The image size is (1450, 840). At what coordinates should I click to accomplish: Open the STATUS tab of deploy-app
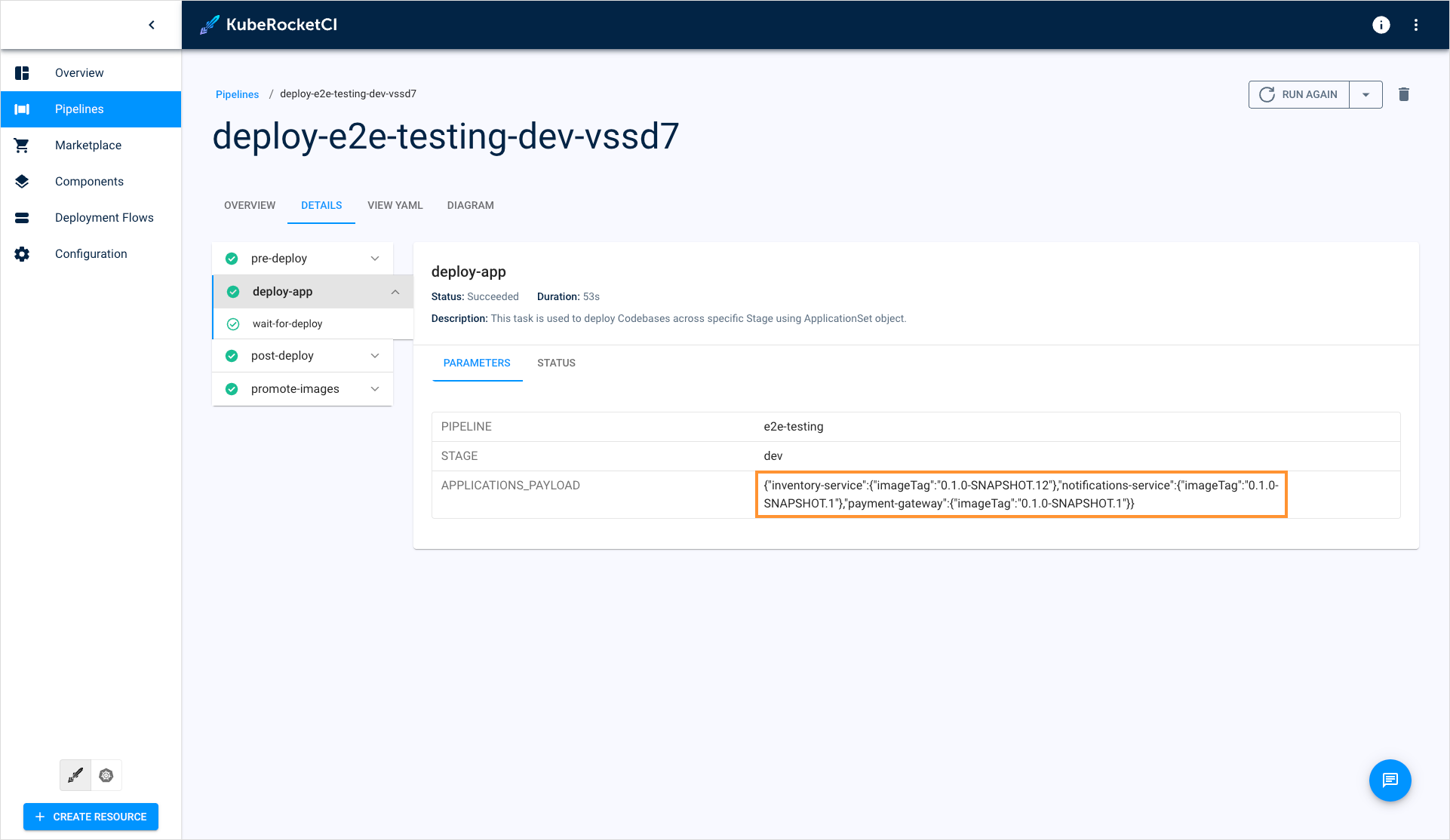coord(556,363)
